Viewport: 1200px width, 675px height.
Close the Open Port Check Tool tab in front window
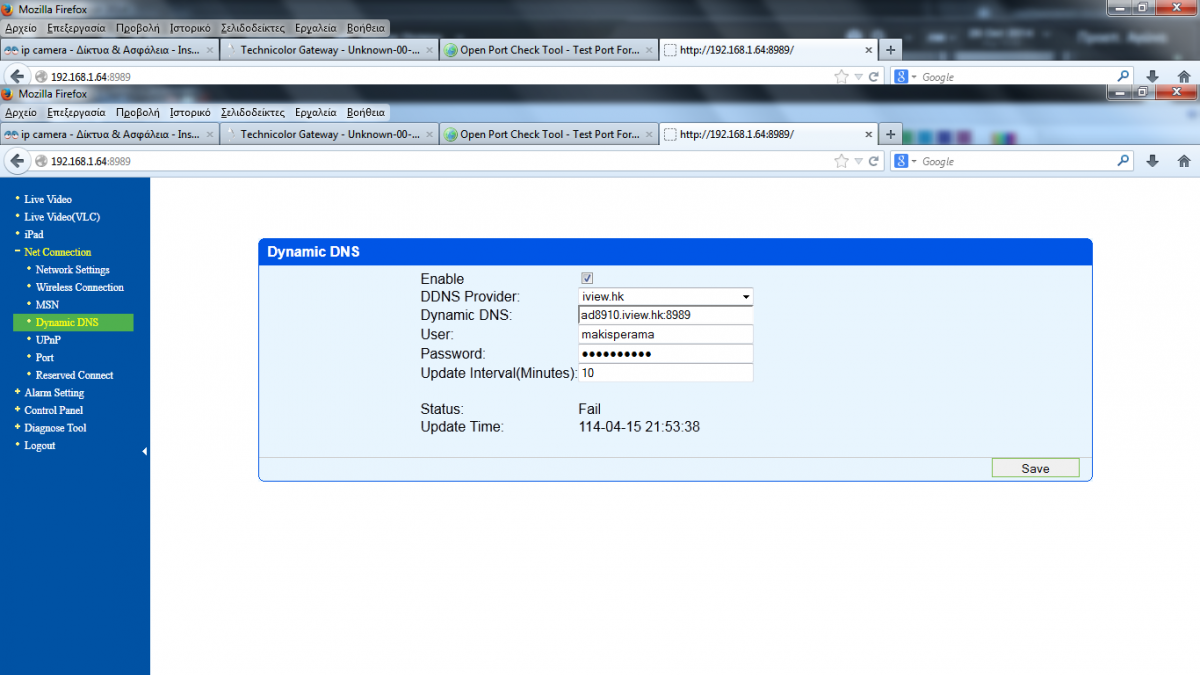(649, 134)
